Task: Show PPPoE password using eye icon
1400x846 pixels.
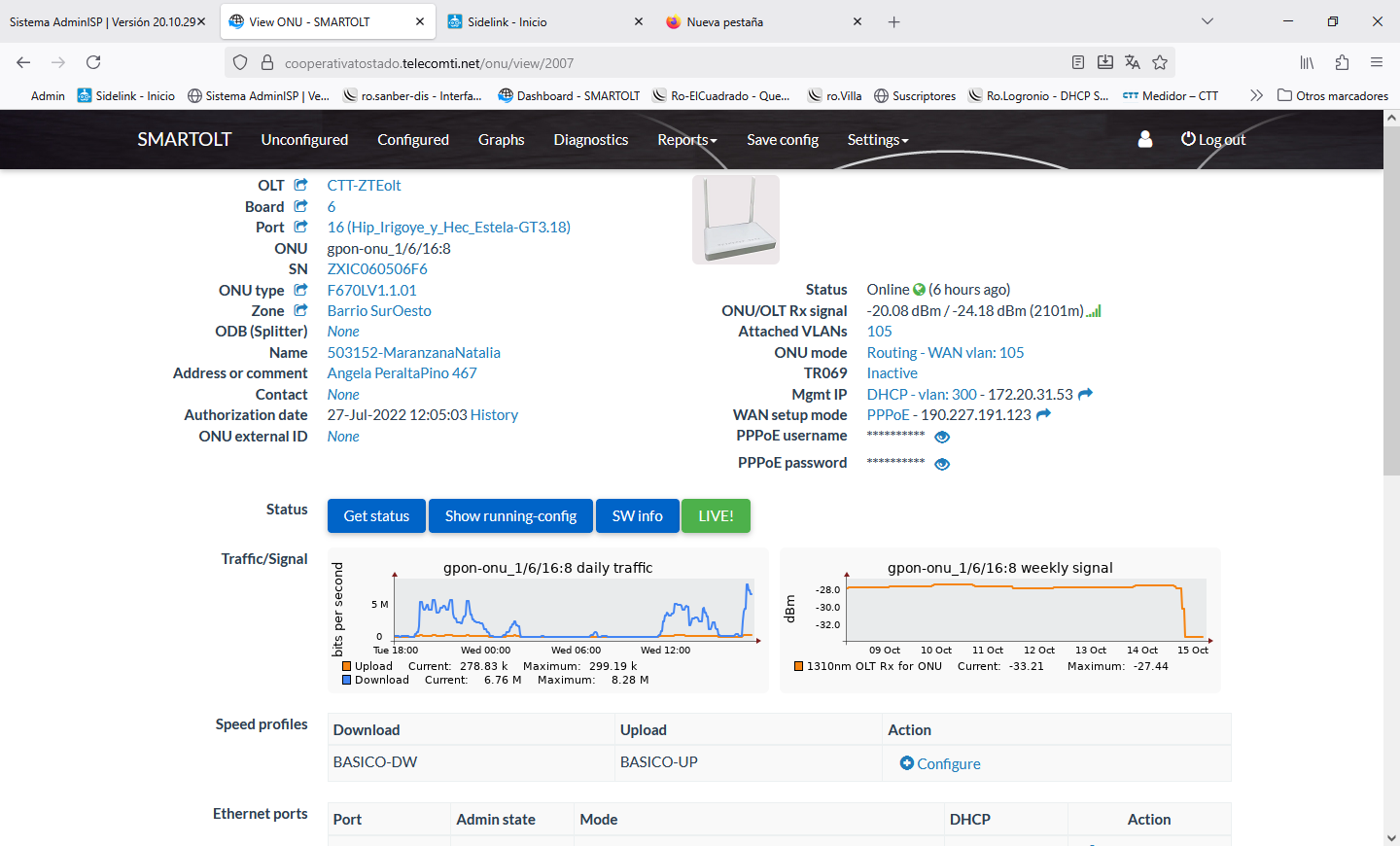Action: 941,464
